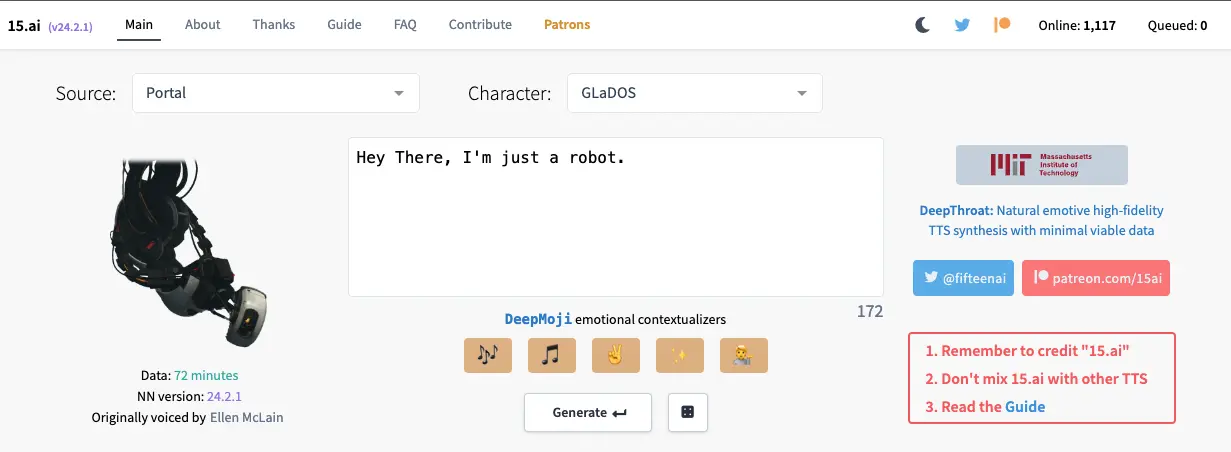The width and height of the screenshot is (1231, 452).
Task: Select the victory hand emoji contextualizer
Action: (x=616, y=355)
